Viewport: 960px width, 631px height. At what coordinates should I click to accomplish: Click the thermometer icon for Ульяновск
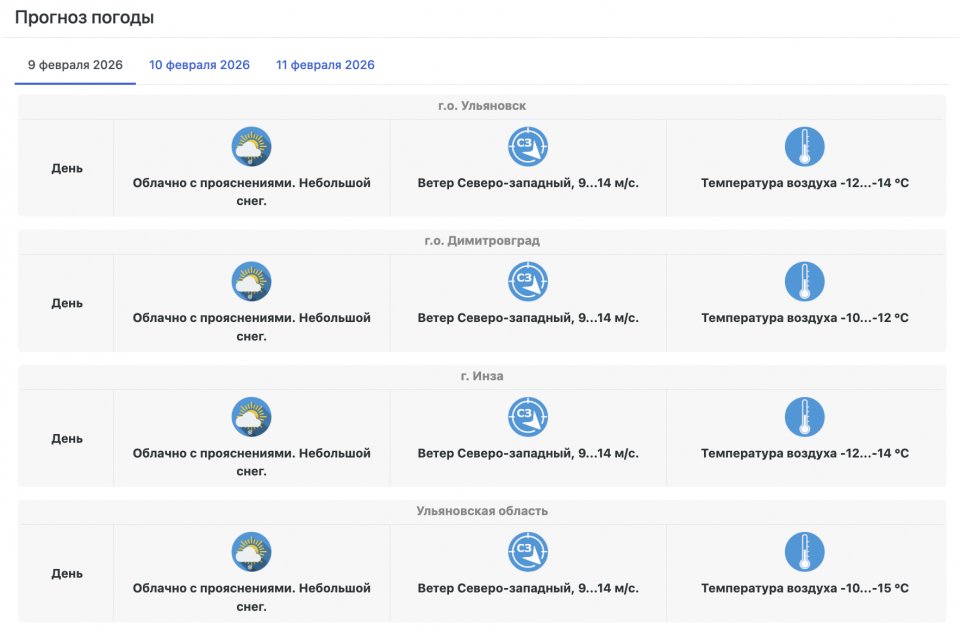coord(804,147)
